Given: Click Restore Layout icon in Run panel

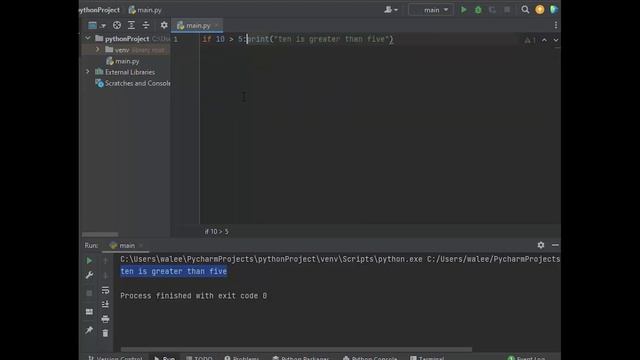Looking at the screenshot, I should [89, 312].
